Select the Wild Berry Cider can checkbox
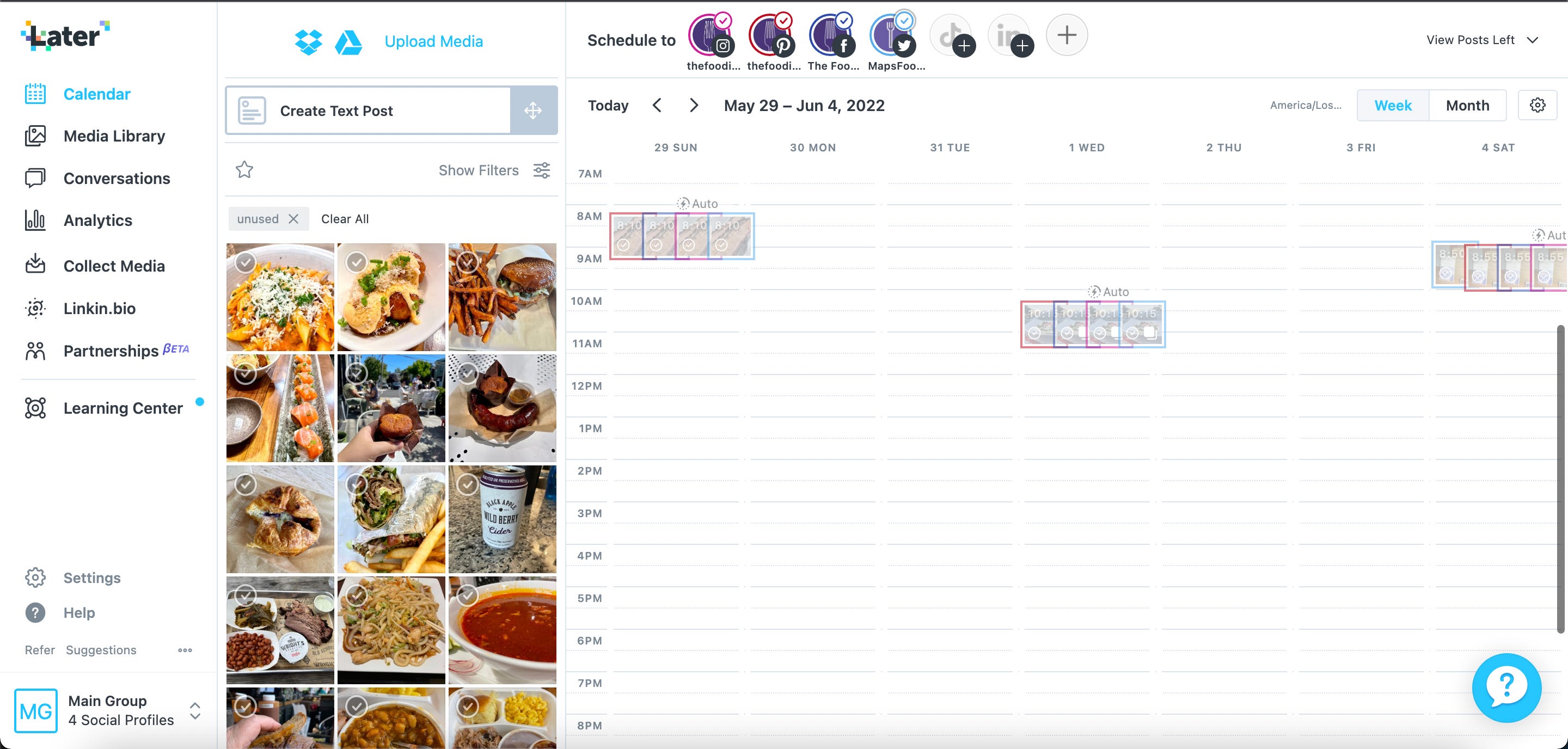1568x749 pixels. point(468,484)
